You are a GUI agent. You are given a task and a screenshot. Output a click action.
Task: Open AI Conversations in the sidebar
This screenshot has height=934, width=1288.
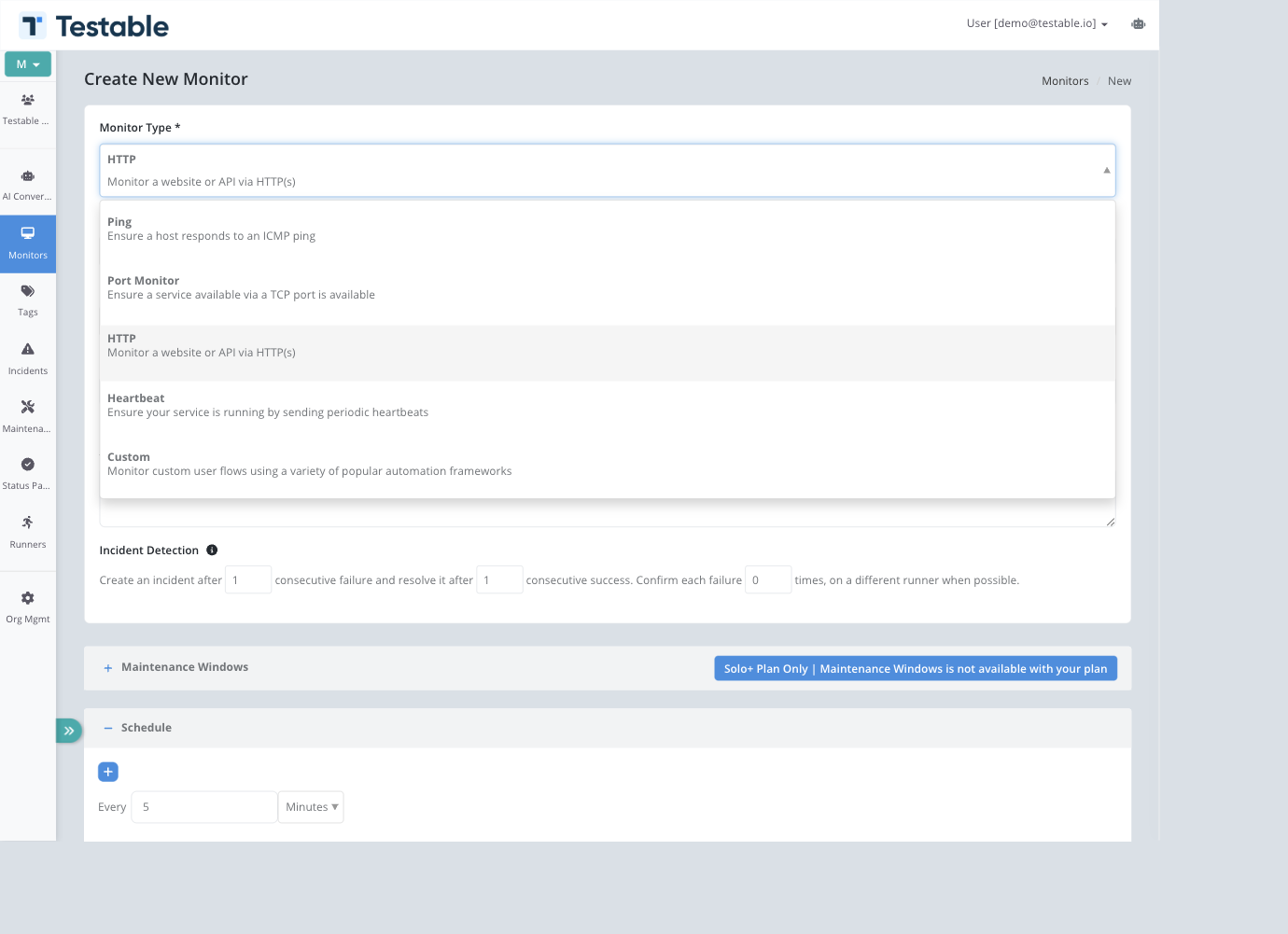coord(28,186)
